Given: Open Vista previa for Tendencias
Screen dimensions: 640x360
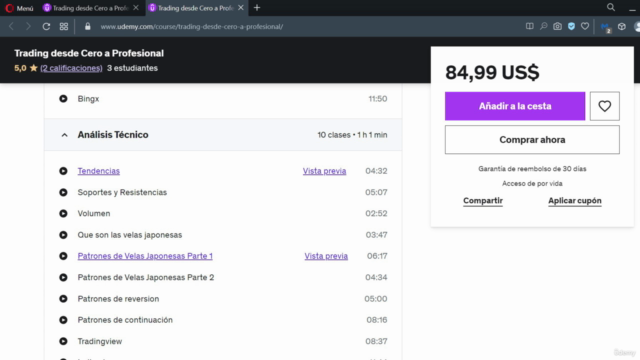Looking at the screenshot, I should pyautogui.click(x=324, y=171).
